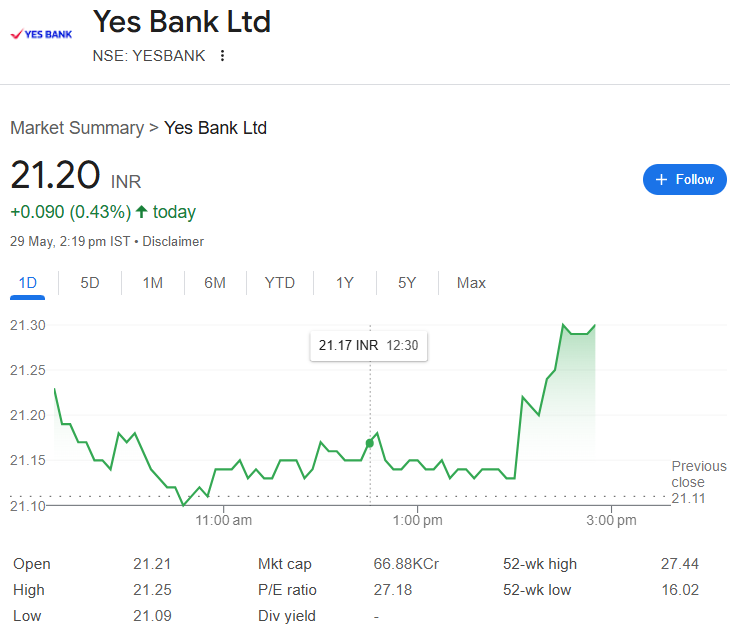Select the YTD time range

point(280,283)
